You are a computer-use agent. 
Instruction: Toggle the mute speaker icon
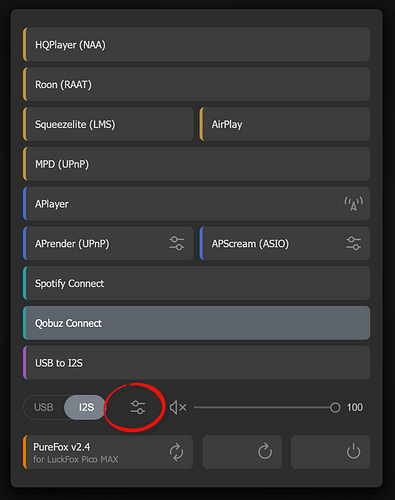(x=178, y=407)
